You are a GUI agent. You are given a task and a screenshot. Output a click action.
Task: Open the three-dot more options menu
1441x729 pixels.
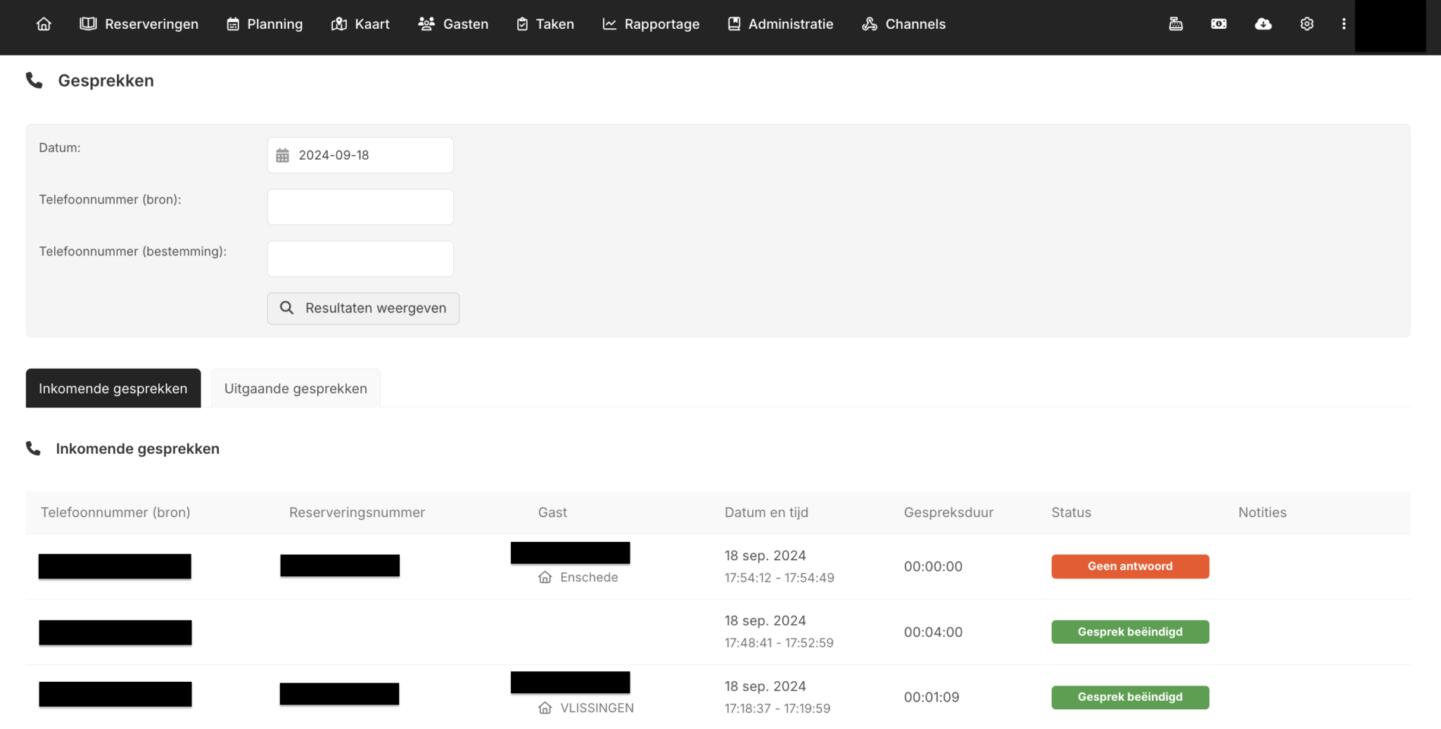click(x=1343, y=24)
